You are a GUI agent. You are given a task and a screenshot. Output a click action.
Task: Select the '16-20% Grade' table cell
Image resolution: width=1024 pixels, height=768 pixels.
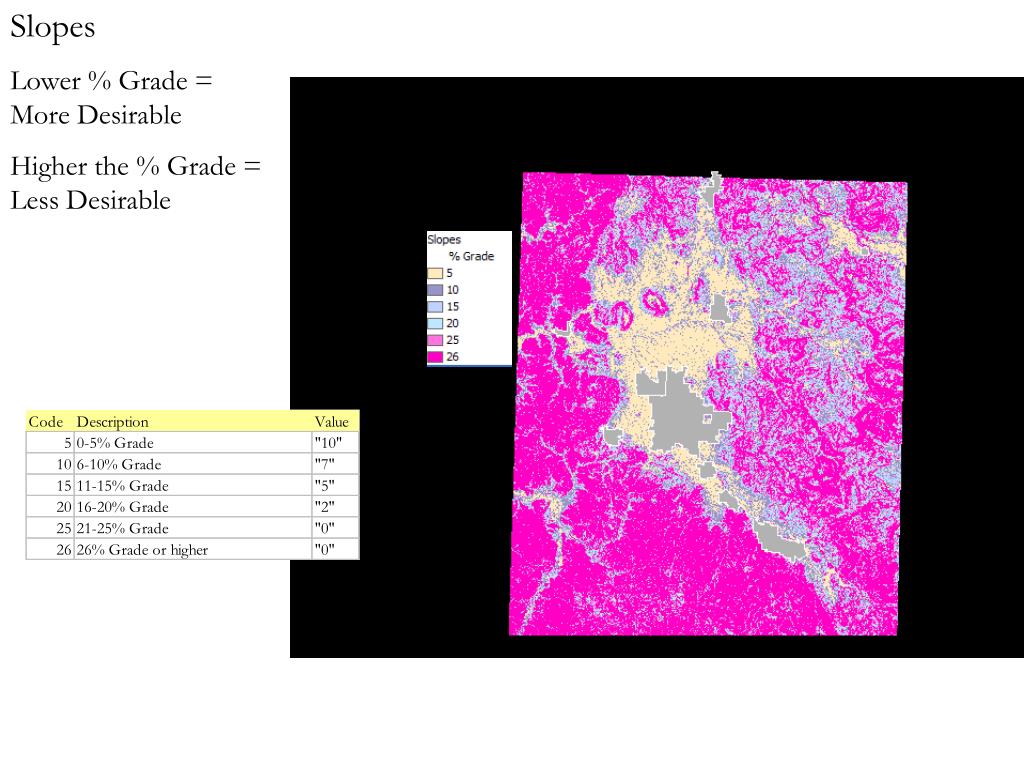(193, 507)
